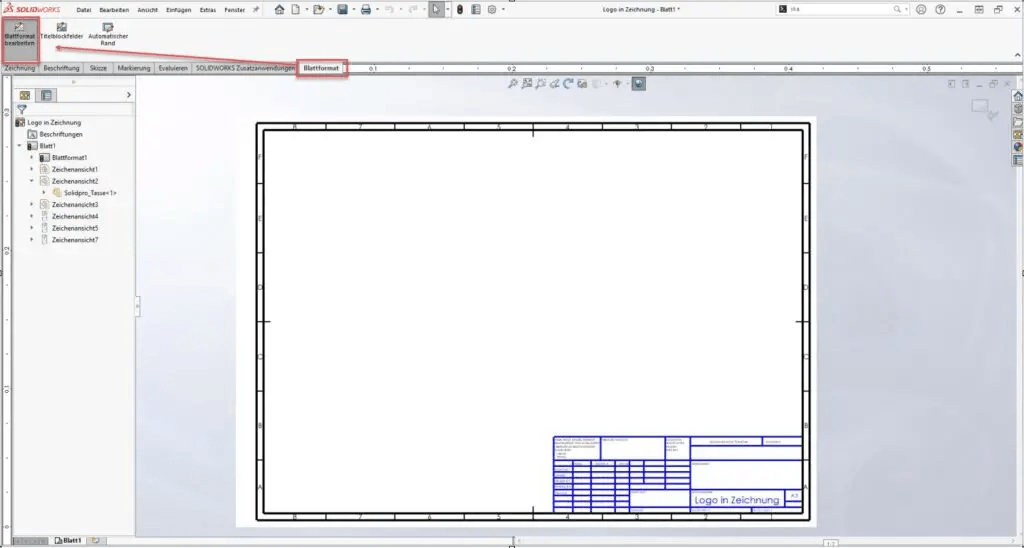
Task: Click the Save disk icon
Action: [x=343, y=10]
